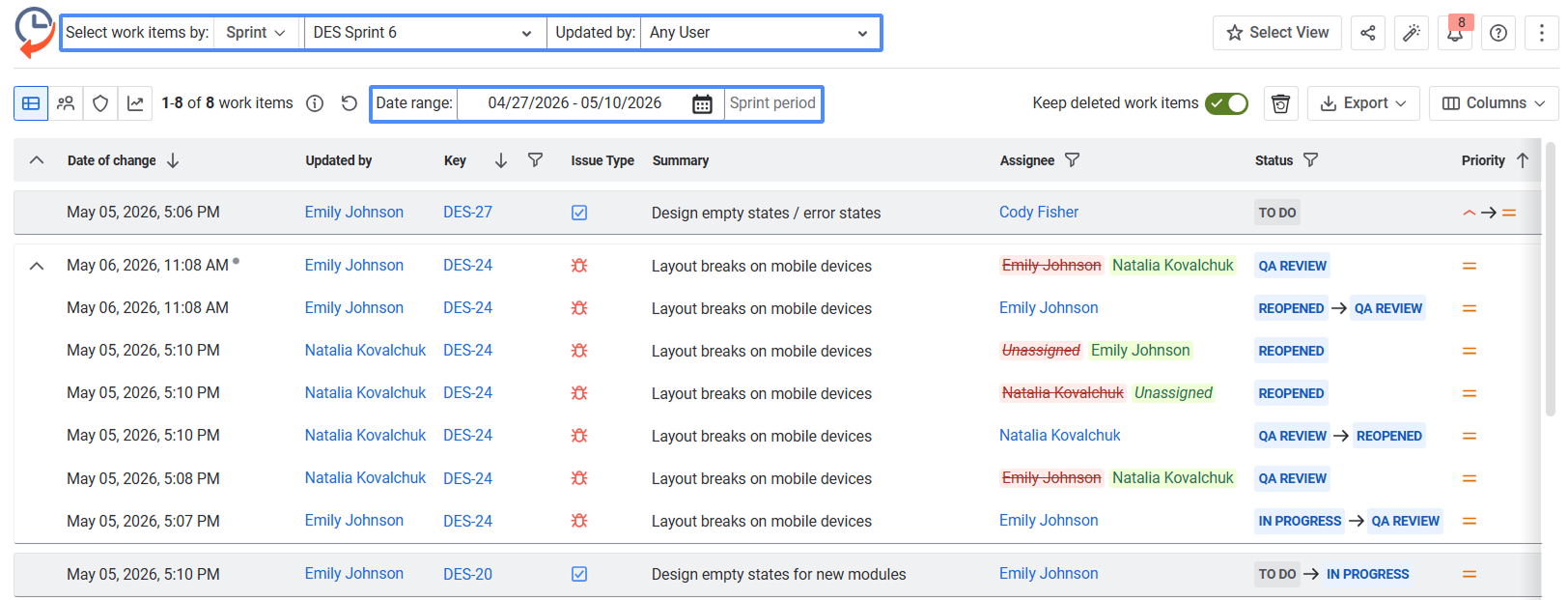
Task: Click Emily Johnson updater on DES-27 row
Action: pyautogui.click(x=354, y=213)
